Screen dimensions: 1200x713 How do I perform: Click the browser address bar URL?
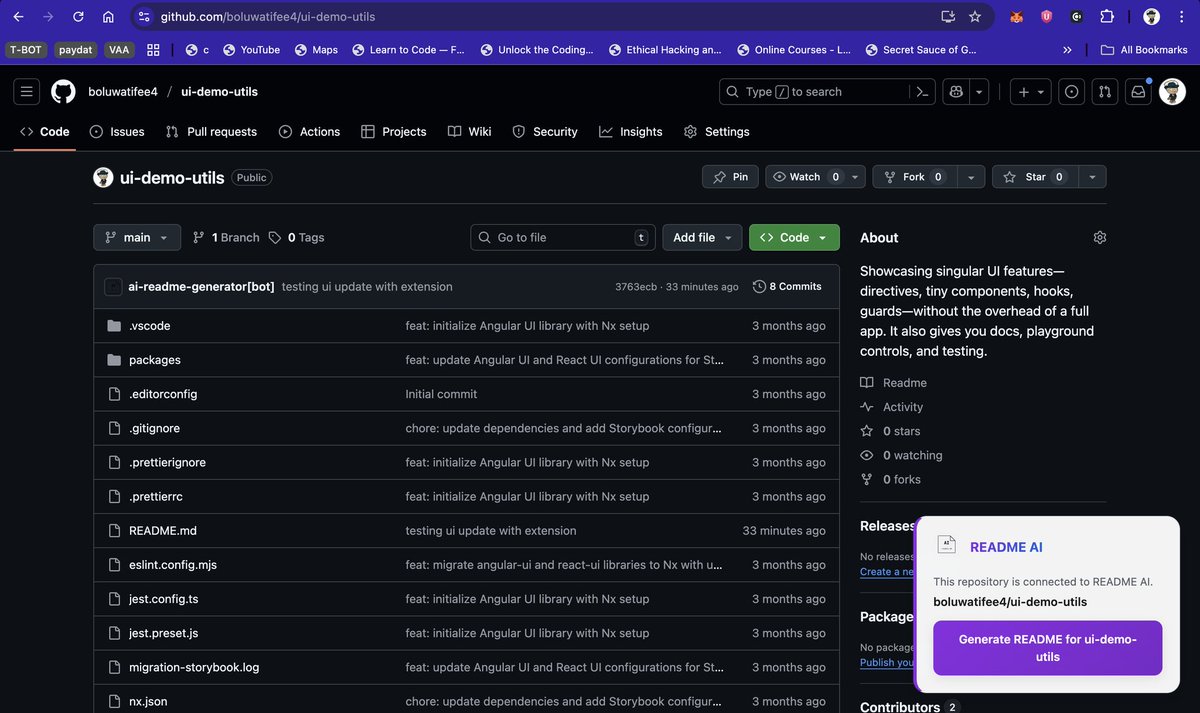coord(268,17)
